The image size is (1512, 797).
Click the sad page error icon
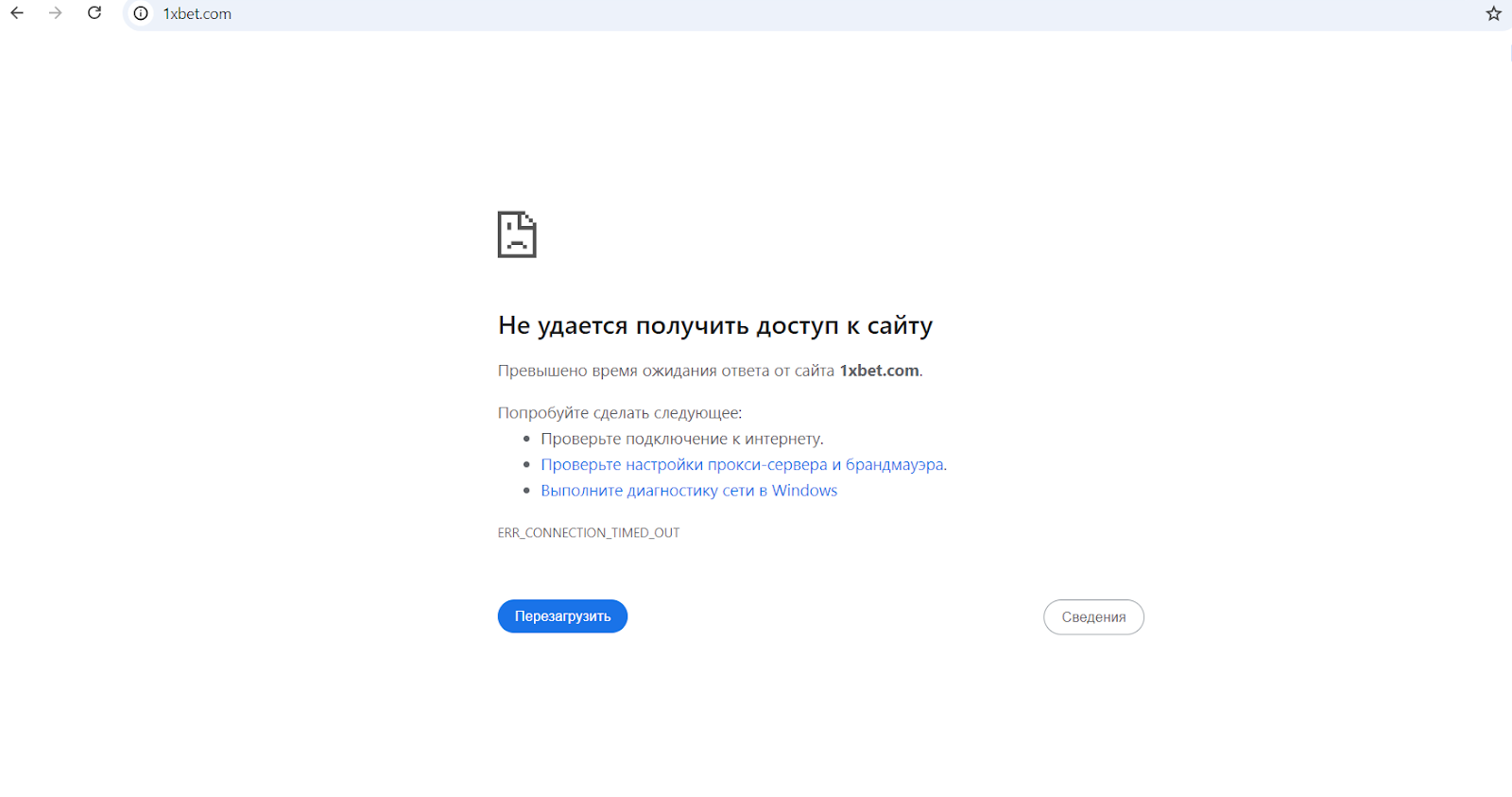pos(517,234)
